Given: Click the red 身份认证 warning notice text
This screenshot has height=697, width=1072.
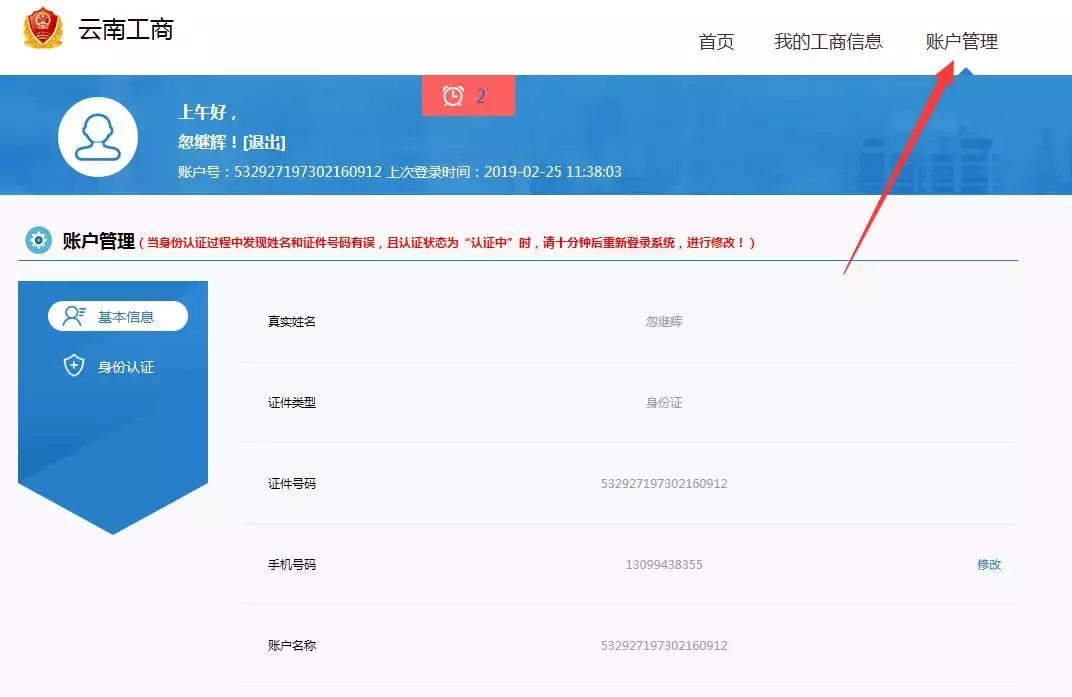Looking at the screenshot, I should [x=447, y=243].
